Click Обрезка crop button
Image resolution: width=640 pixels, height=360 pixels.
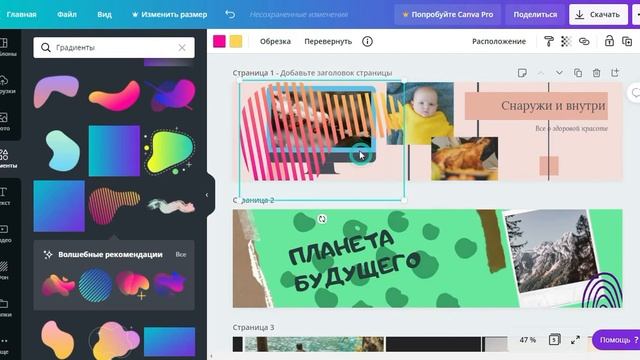pos(276,41)
